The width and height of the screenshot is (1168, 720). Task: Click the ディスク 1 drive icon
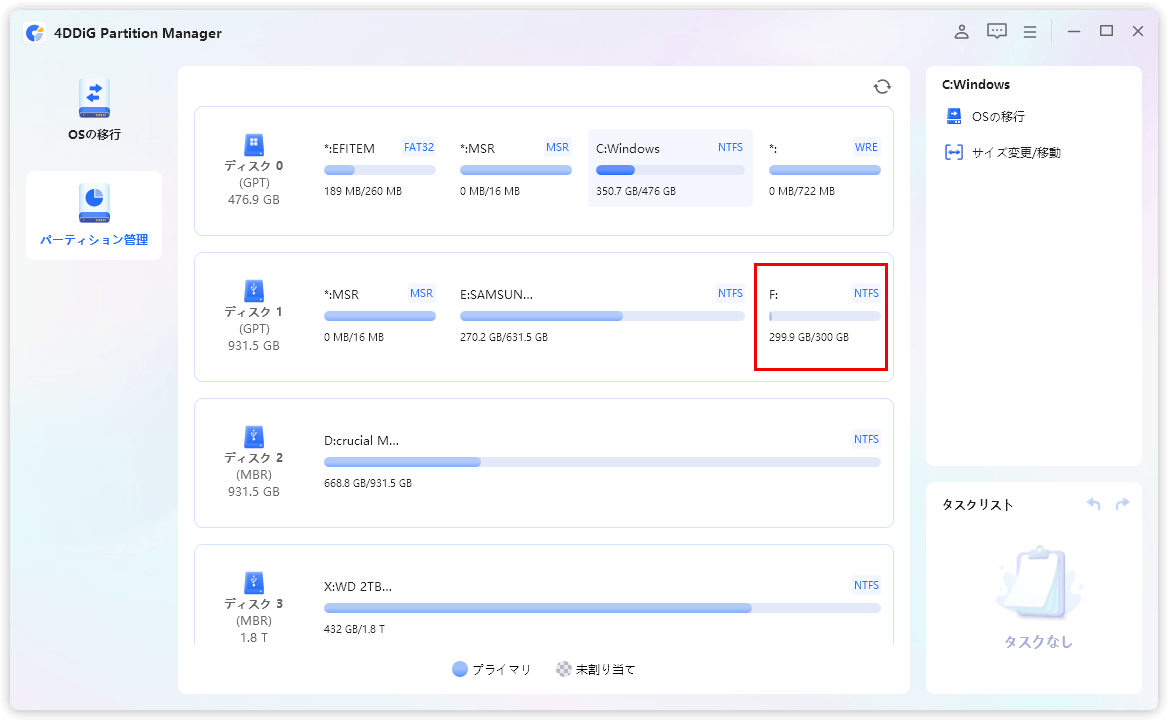[x=254, y=290]
